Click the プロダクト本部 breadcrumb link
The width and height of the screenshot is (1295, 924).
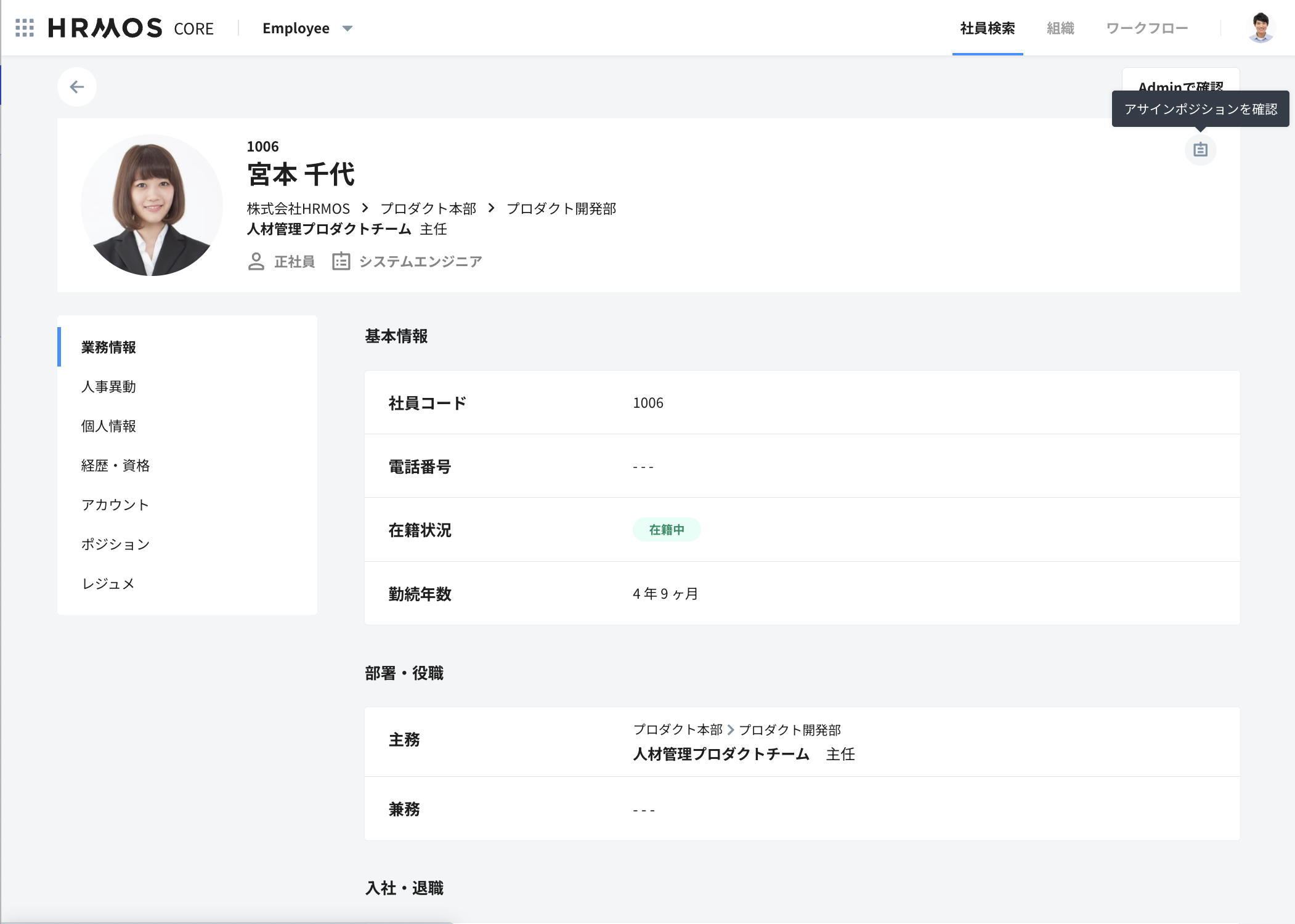pyautogui.click(x=428, y=209)
